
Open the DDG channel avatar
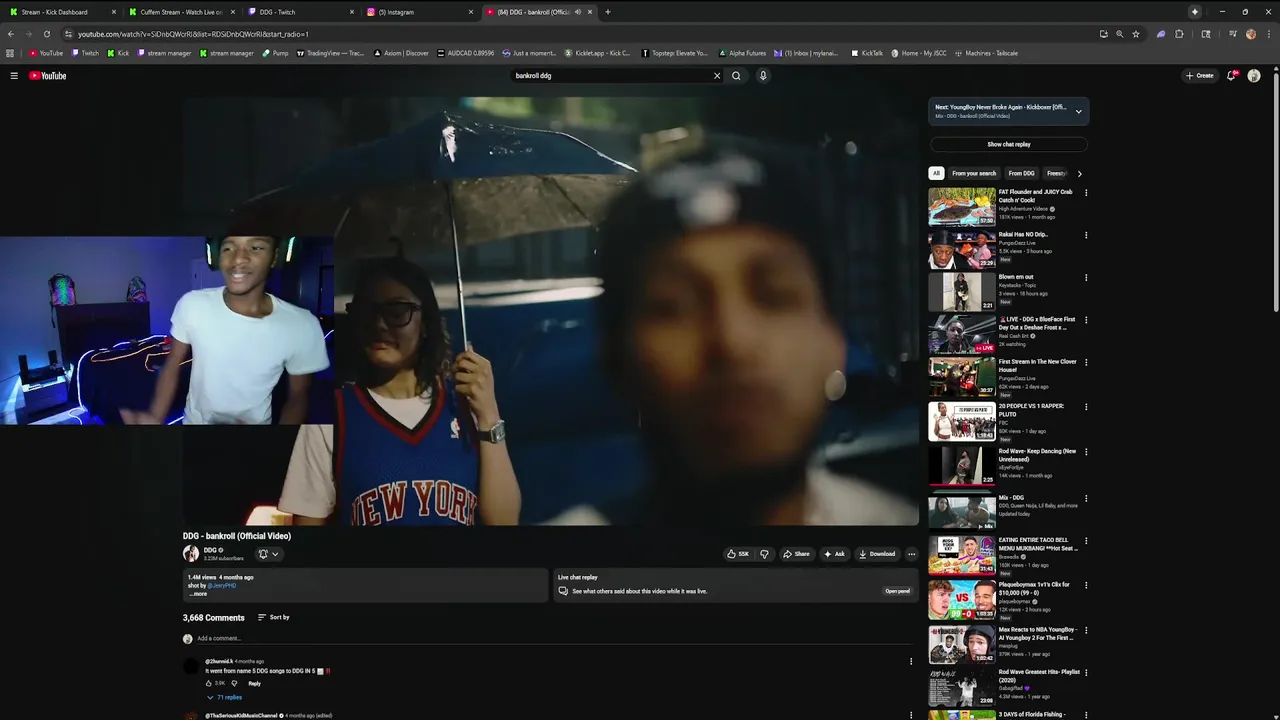[190, 554]
